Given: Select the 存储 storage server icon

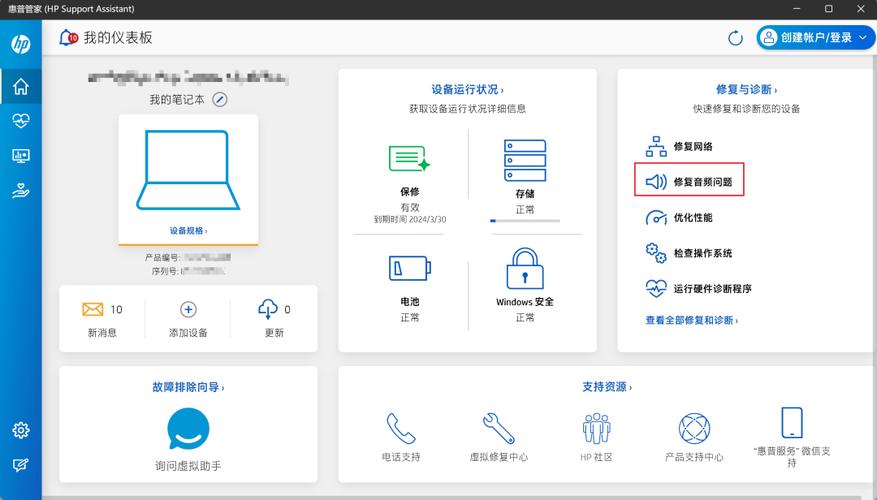Looking at the screenshot, I should [524, 160].
